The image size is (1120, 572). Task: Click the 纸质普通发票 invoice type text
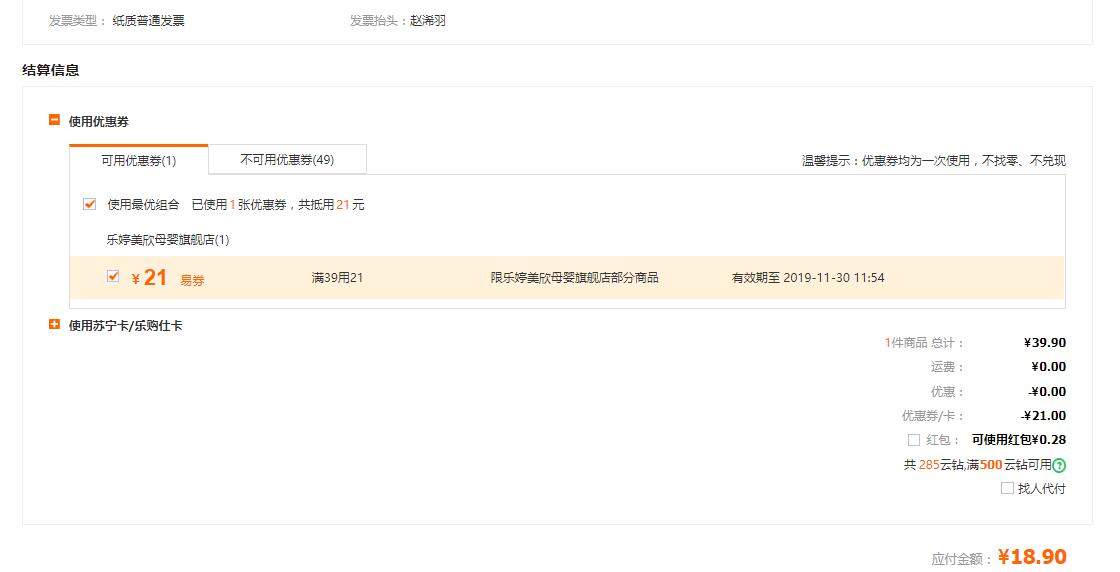[149, 21]
